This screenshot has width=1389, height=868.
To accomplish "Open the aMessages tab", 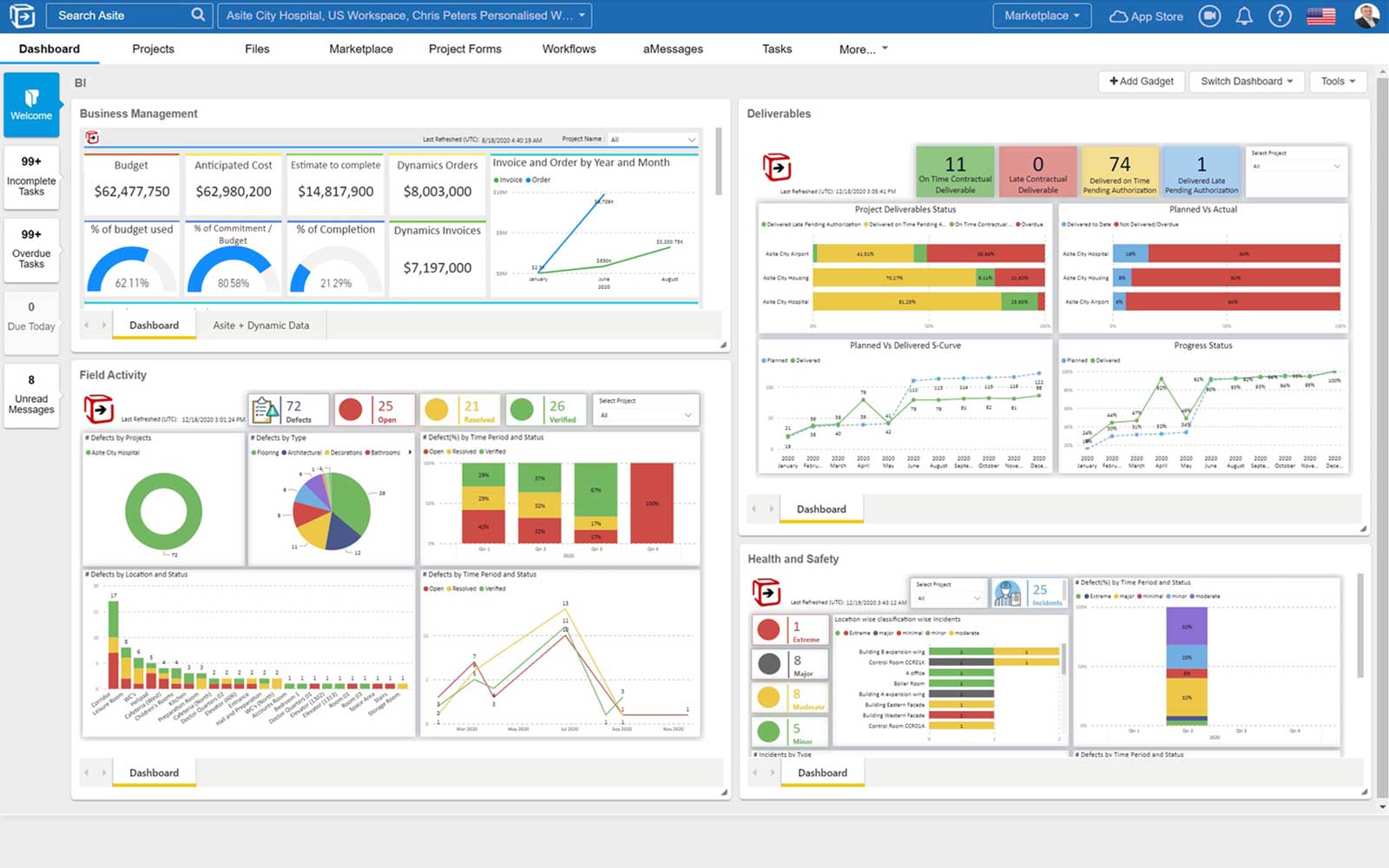I will (673, 49).
